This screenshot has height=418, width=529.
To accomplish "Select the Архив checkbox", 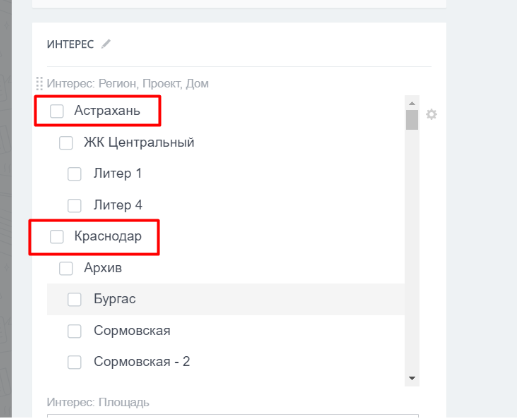I will pos(66,269).
